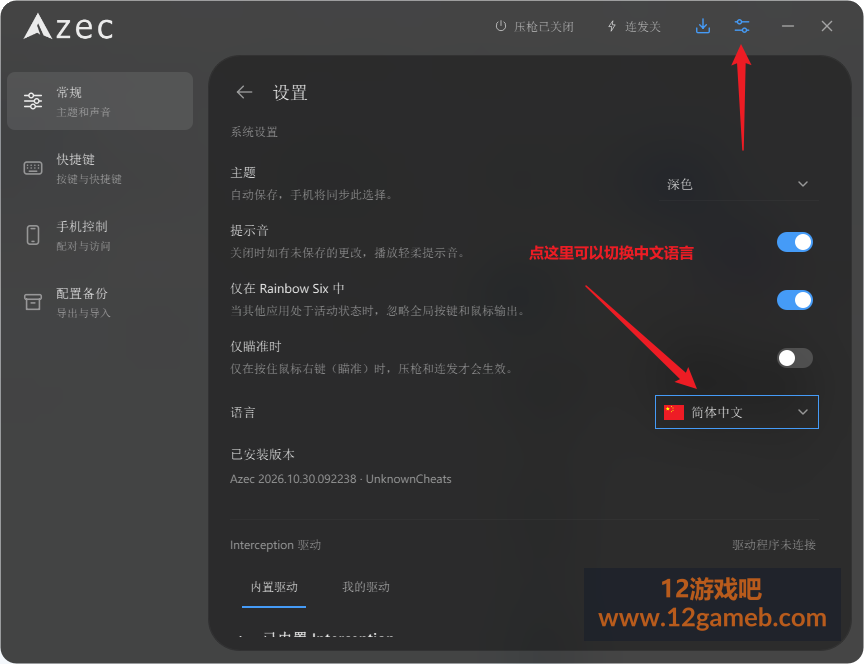Click the phone icon beside 手机控制
This screenshot has height=664, width=864.
(x=33, y=235)
